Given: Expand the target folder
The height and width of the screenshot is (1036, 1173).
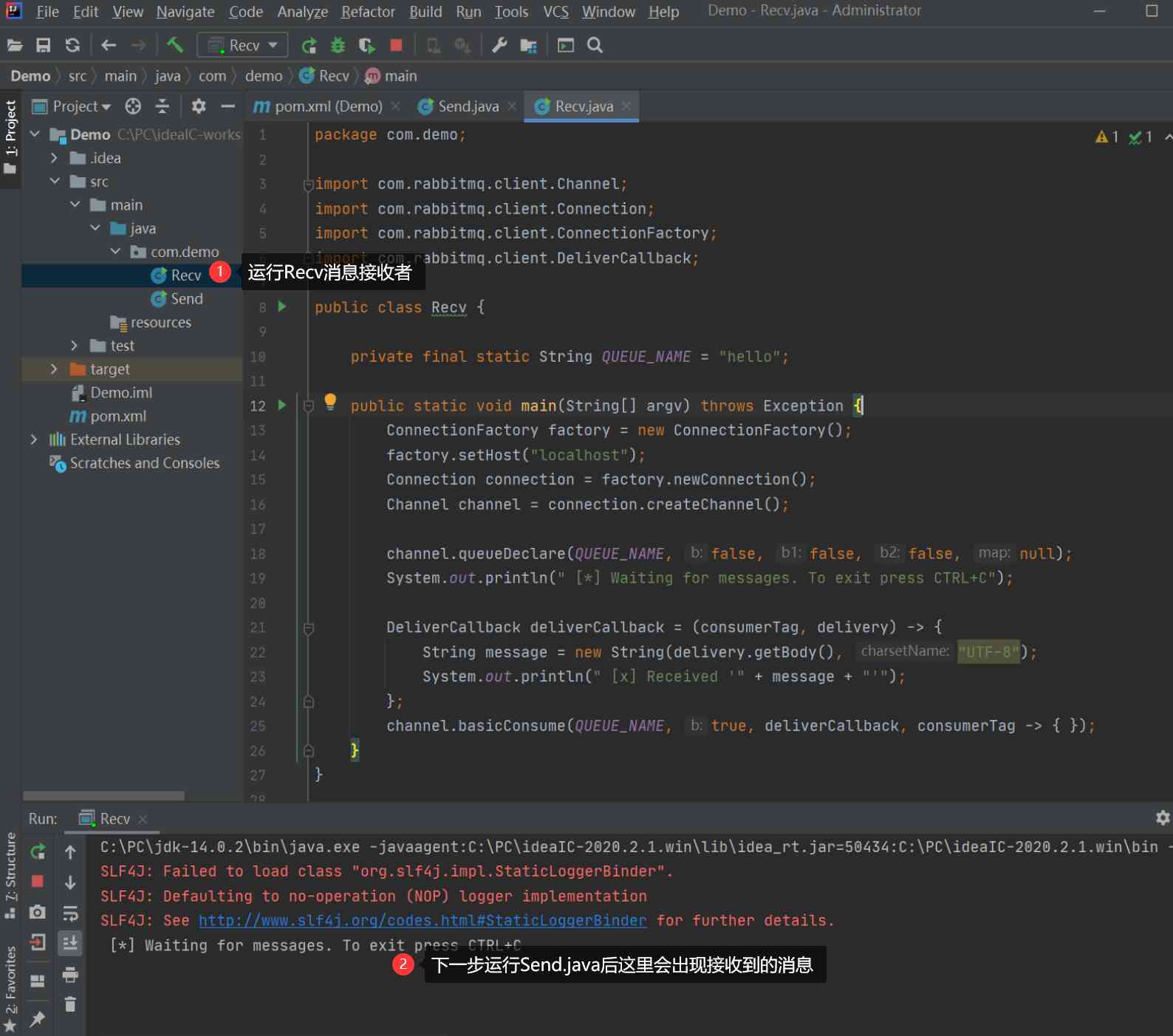Looking at the screenshot, I should [54, 369].
